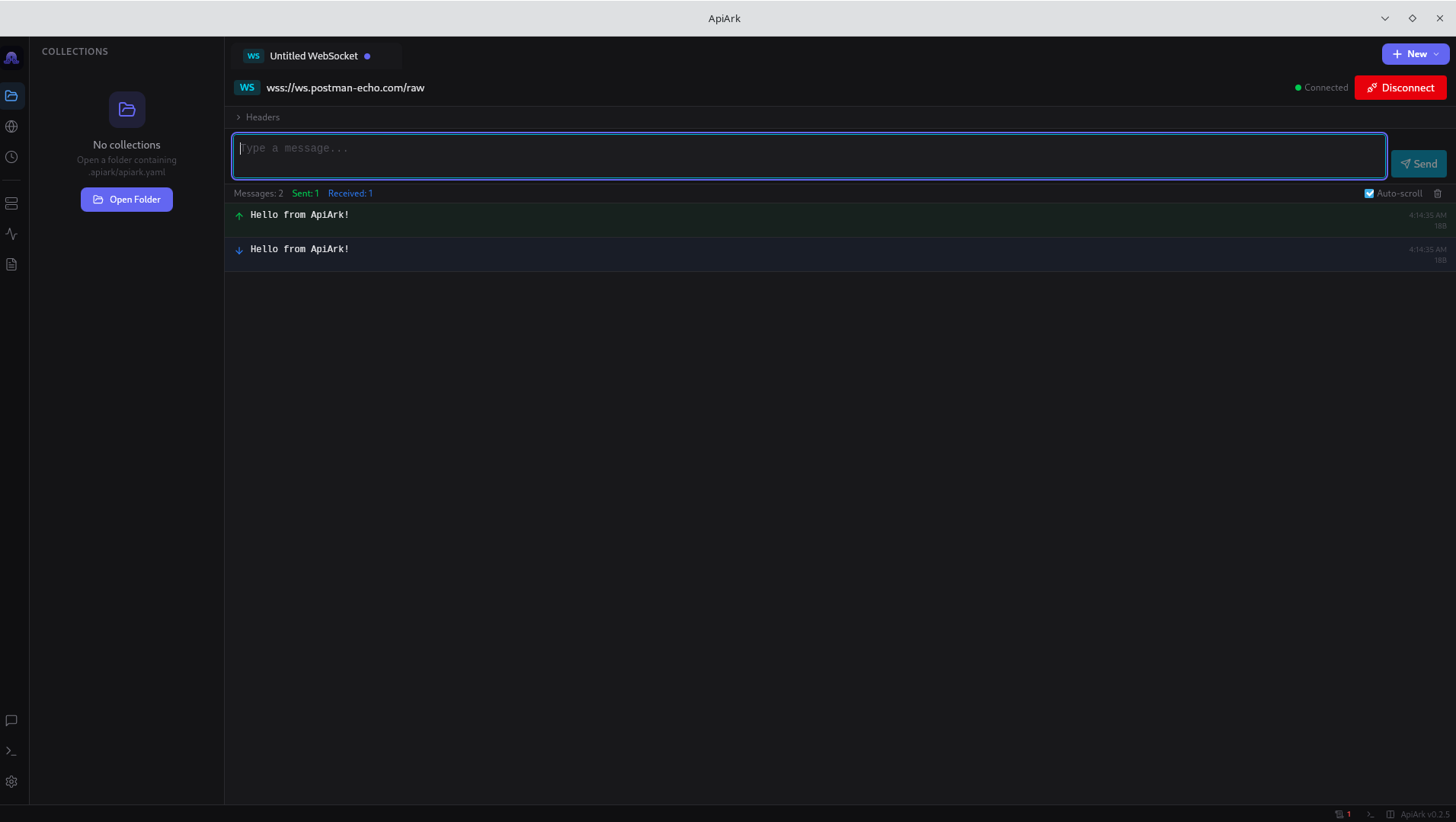Viewport: 1456px width, 822px height.
Task: Open the window title bar chevron menu
Action: pos(1384,18)
